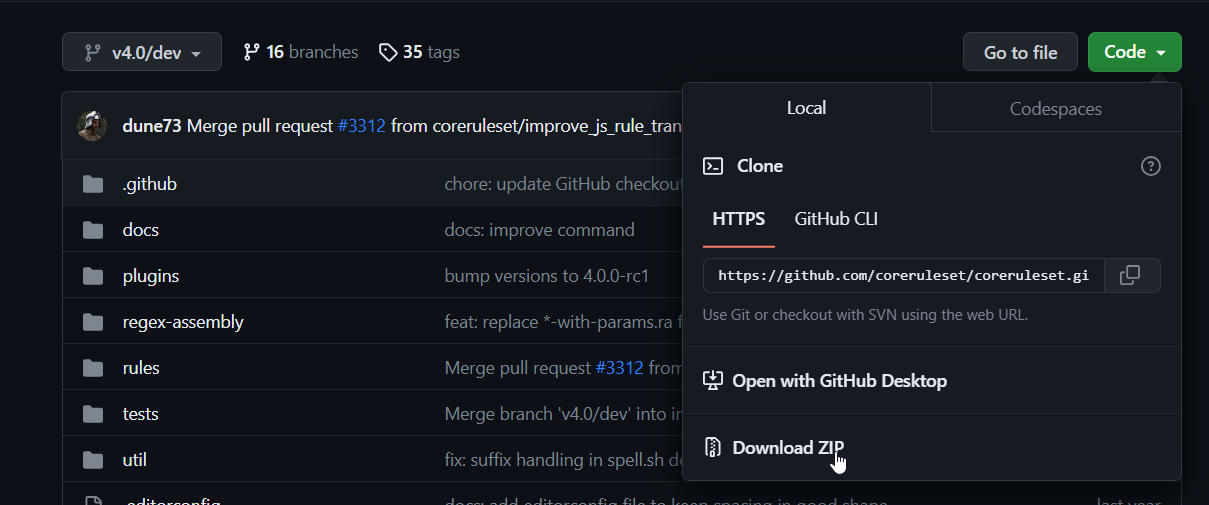Open commit 'feat: replace *-with-params.ra'
Viewport: 1209px width, 505px height.
563,322
